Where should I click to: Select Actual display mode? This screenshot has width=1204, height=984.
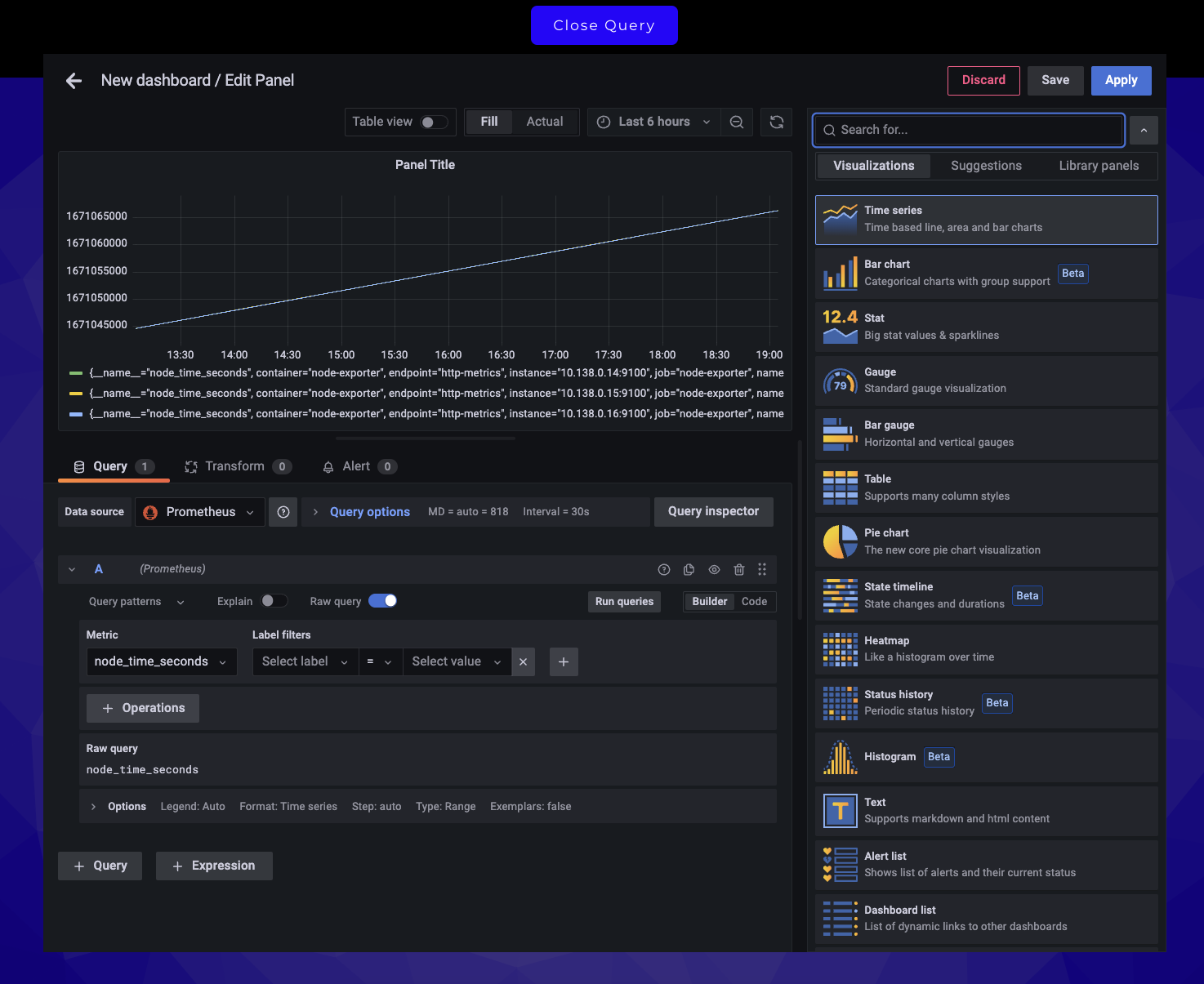(545, 122)
